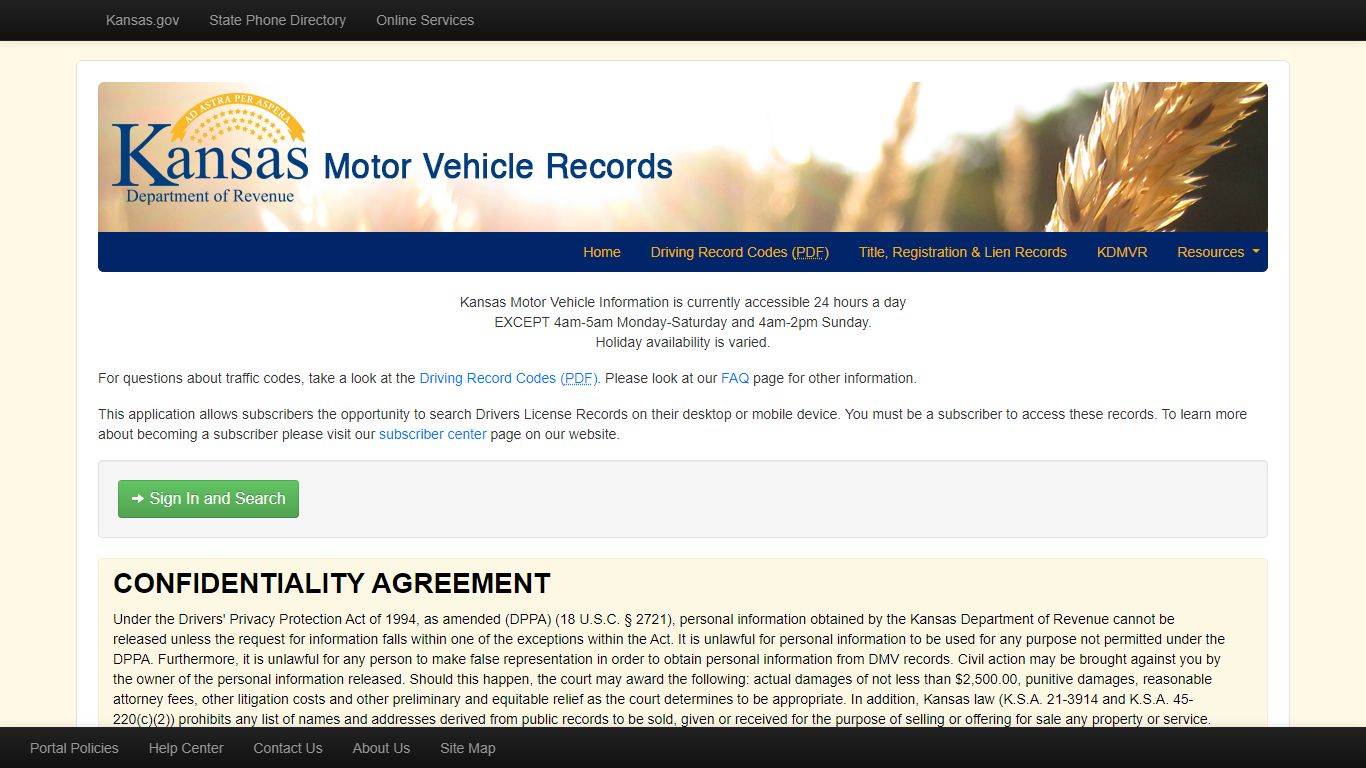Open Title, Registration & Lien Records
1366x768 pixels.
coord(963,252)
